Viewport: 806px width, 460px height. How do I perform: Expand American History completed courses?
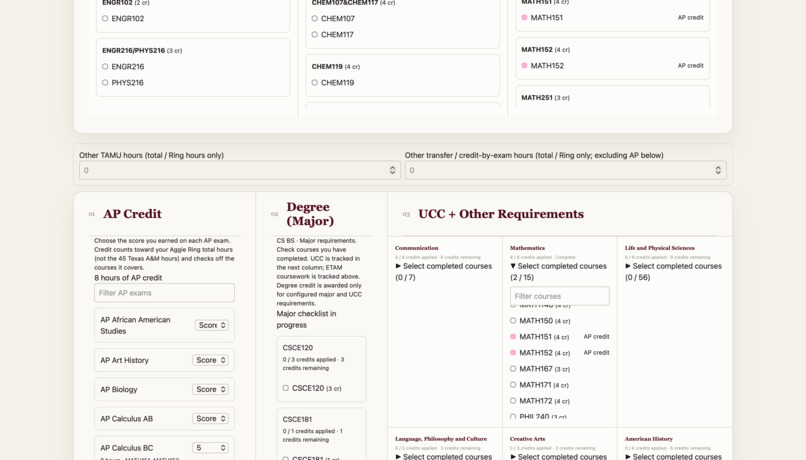coord(673,456)
